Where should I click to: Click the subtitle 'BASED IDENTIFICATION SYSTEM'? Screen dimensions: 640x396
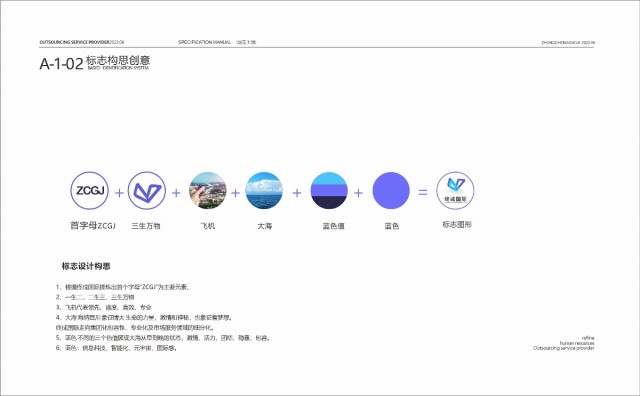[118, 68]
